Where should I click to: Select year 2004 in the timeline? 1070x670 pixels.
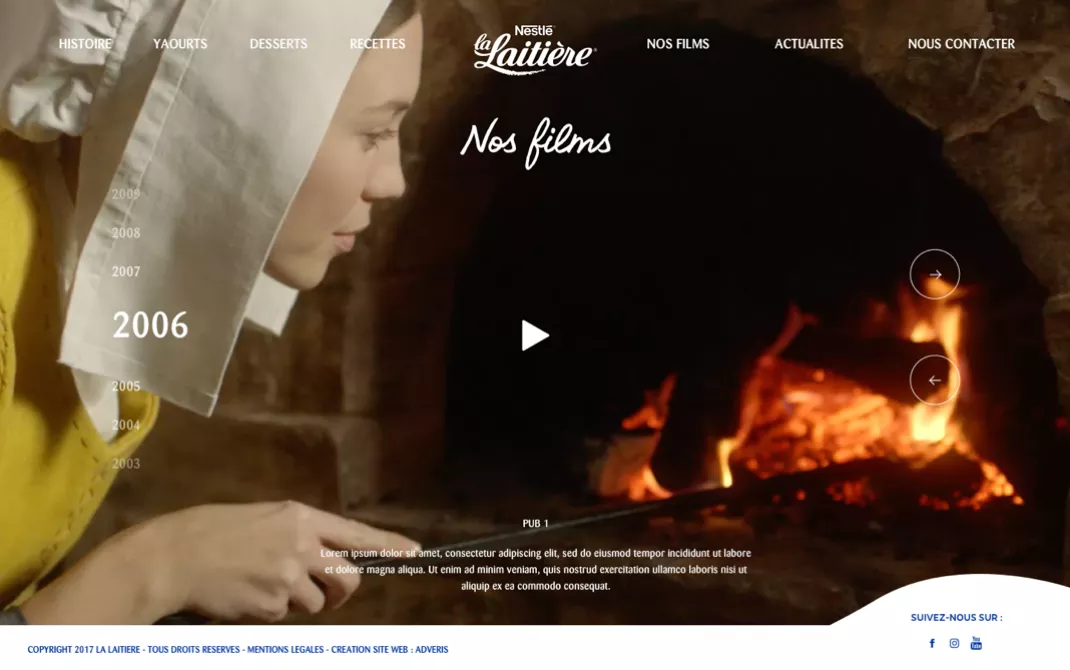click(126, 425)
